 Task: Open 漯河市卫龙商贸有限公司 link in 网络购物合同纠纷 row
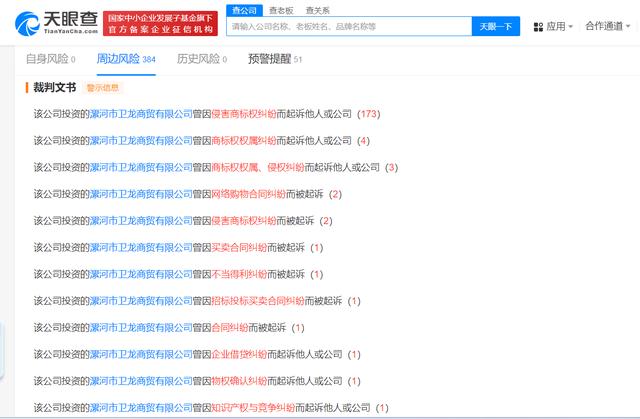pyautogui.click(x=141, y=194)
